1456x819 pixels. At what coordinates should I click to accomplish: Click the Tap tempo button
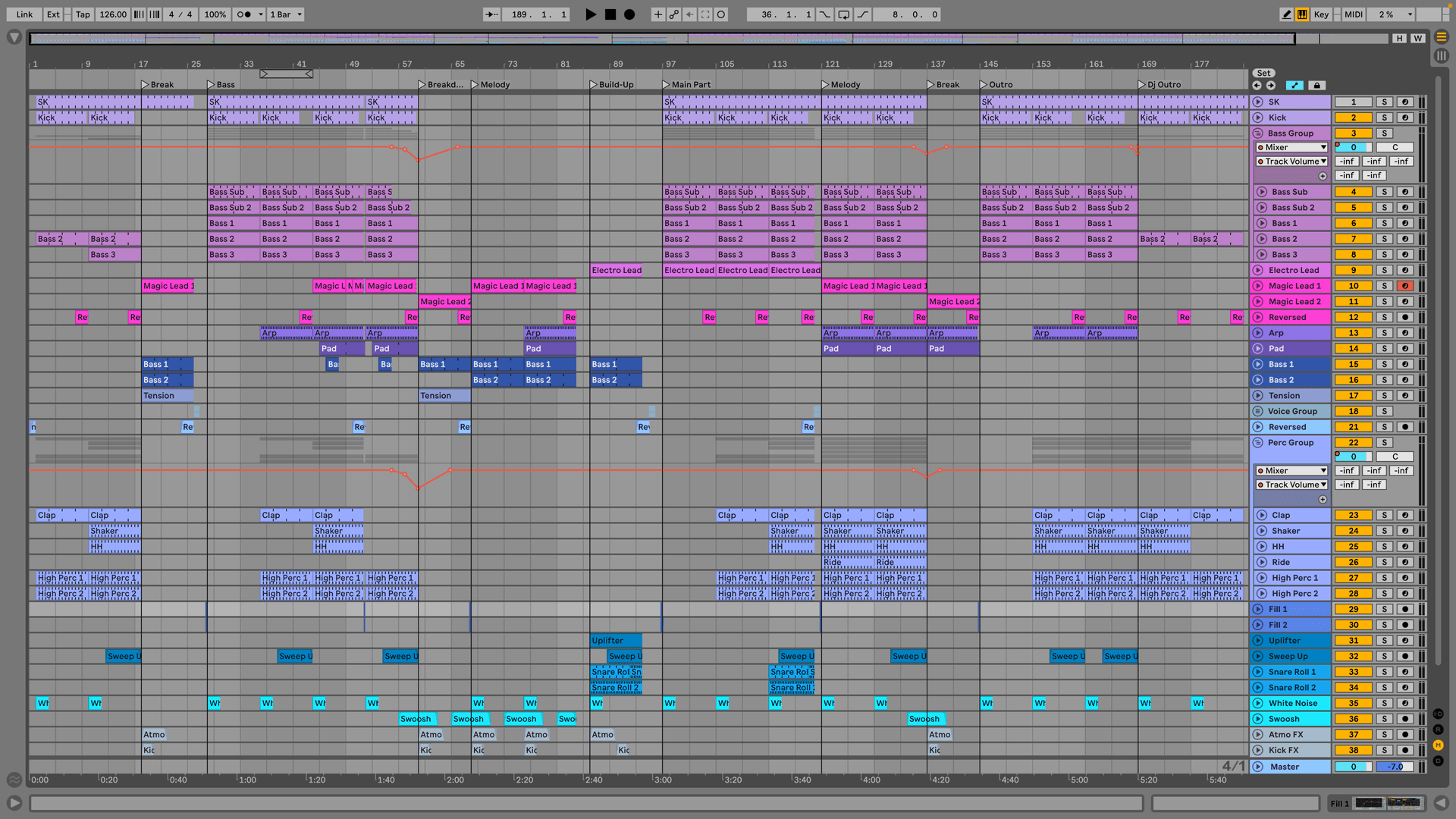pos(82,14)
